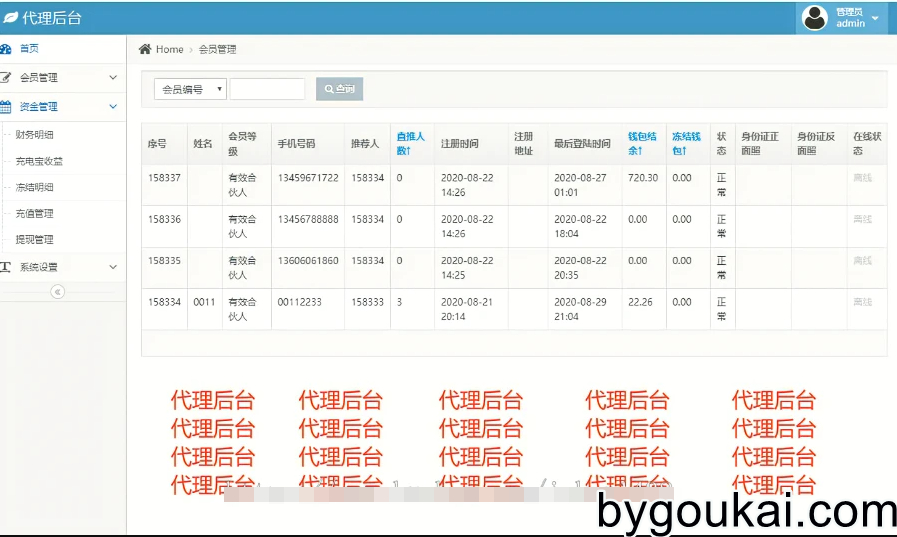Click phone number 13456788888
Viewport: 897px width, 537px height.
click(308, 220)
